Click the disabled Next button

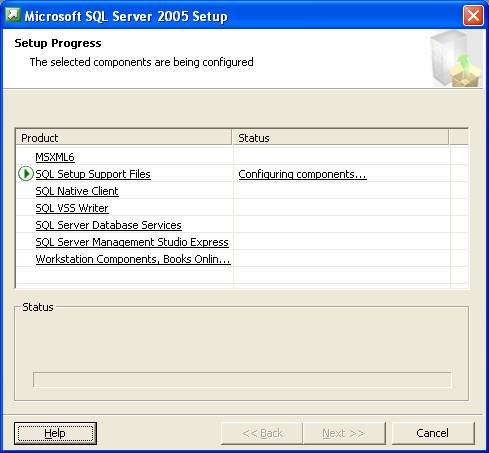[x=344, y=433]
